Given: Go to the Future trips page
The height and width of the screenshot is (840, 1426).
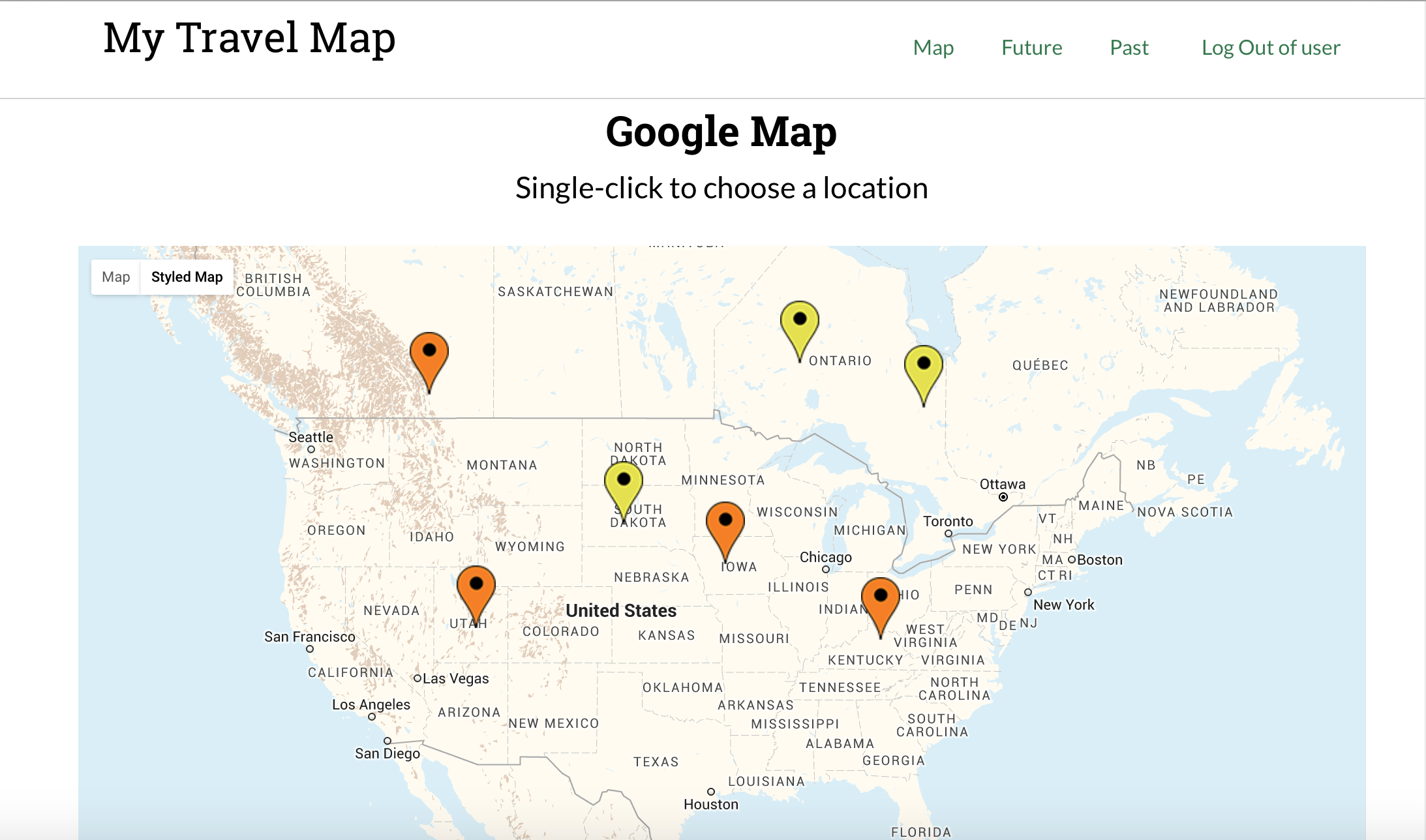Looking at the screenshot, I should point(1031,48).
